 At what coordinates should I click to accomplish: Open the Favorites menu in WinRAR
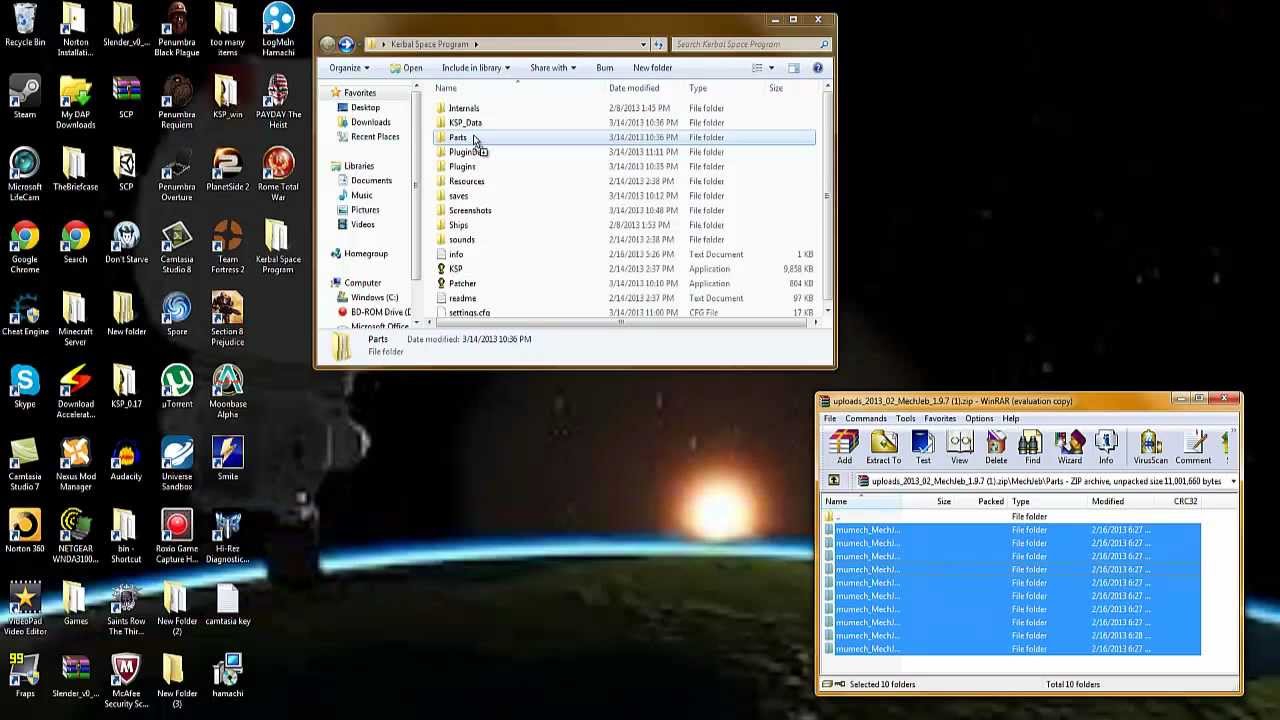[940, 419]
